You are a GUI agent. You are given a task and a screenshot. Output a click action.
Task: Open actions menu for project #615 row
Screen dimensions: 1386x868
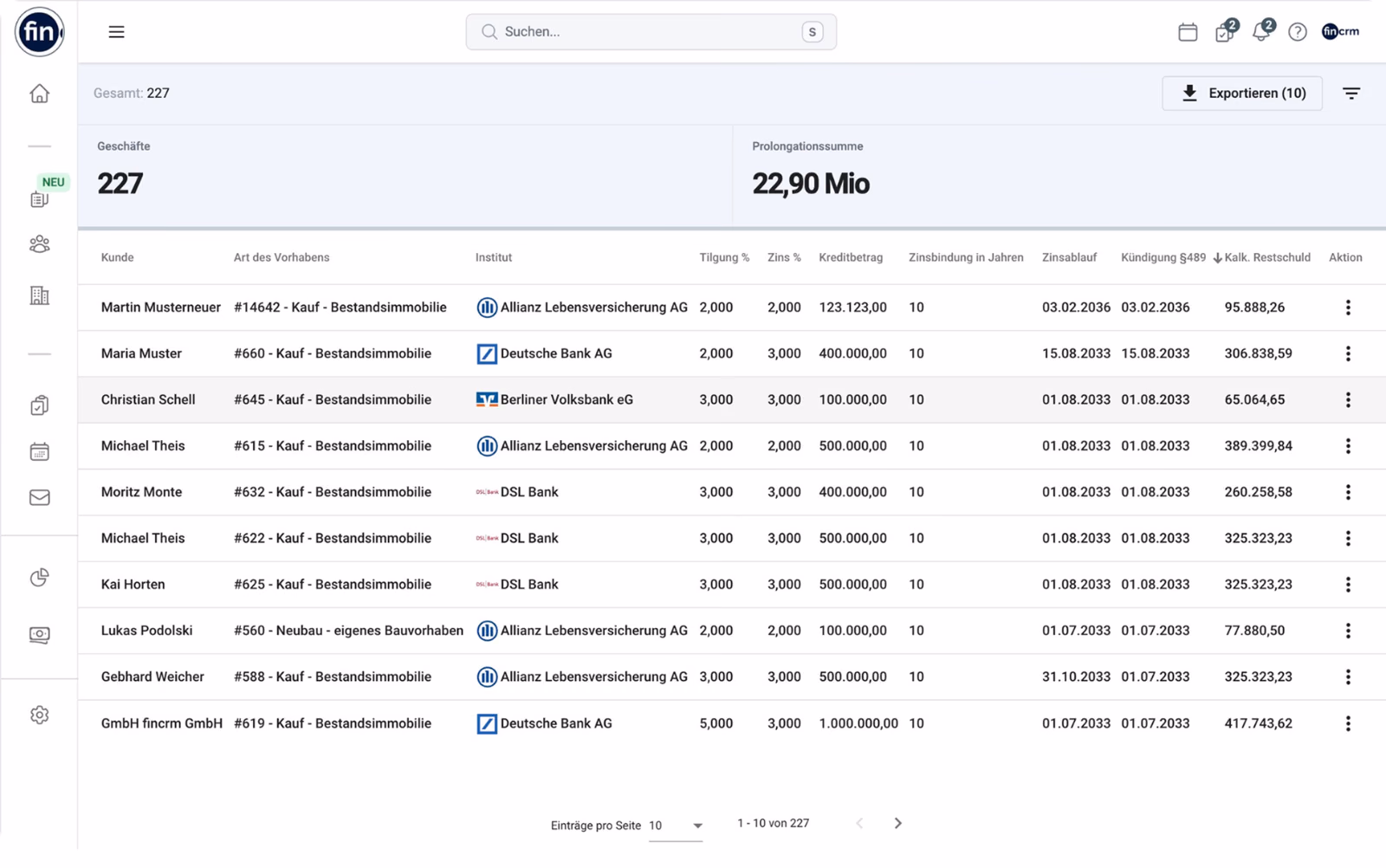1348,446
